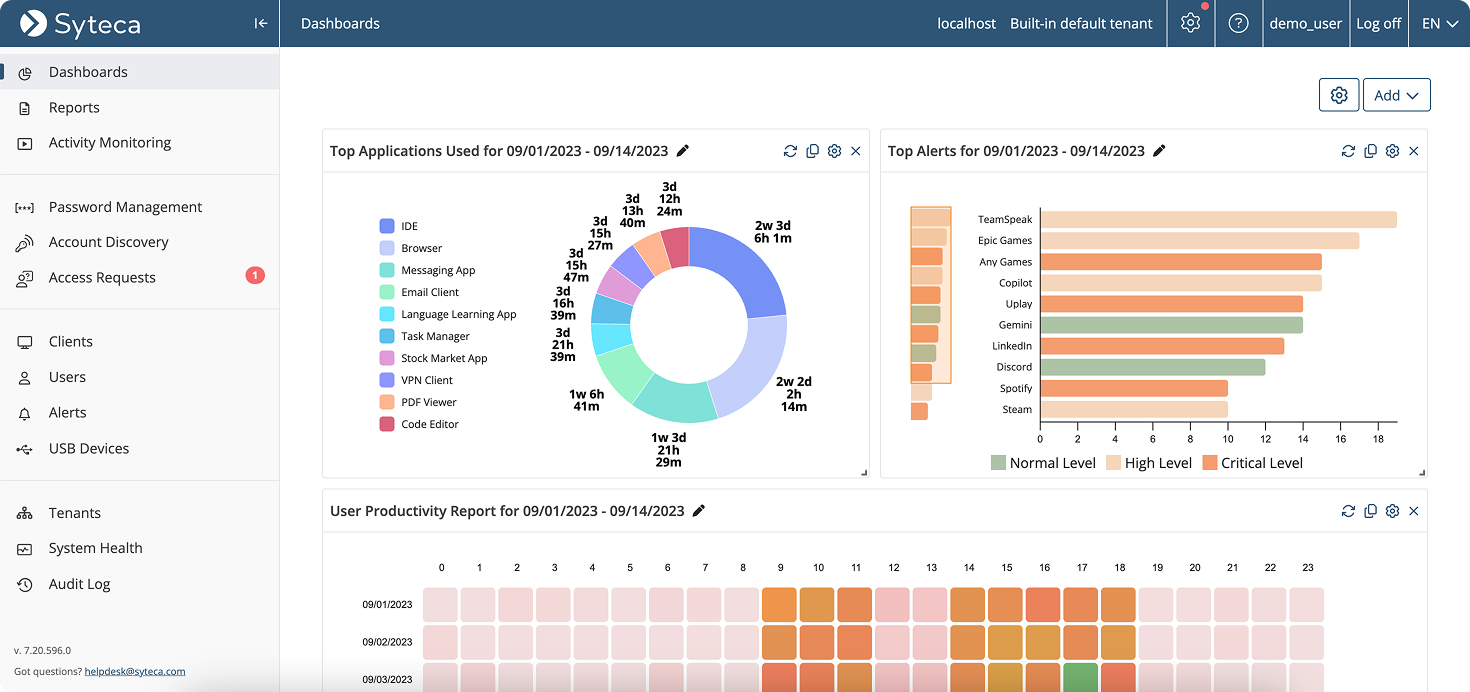Open dashboard settings gear next to Add

[1339, 95]
